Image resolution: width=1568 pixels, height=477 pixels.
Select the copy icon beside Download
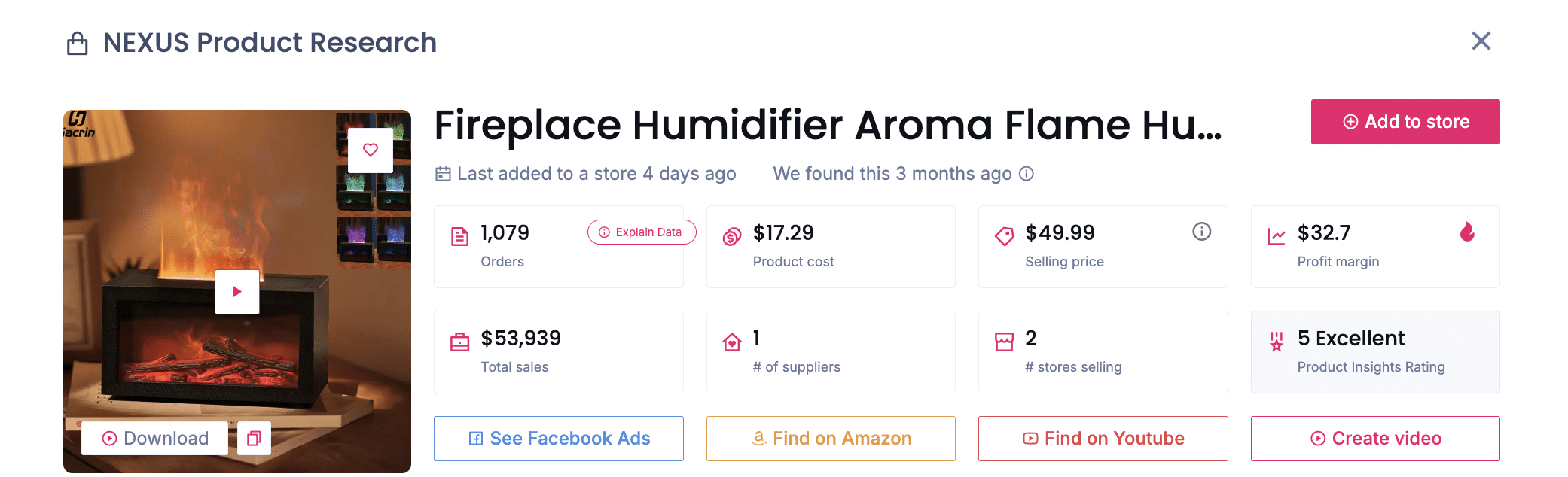point(254,438)
